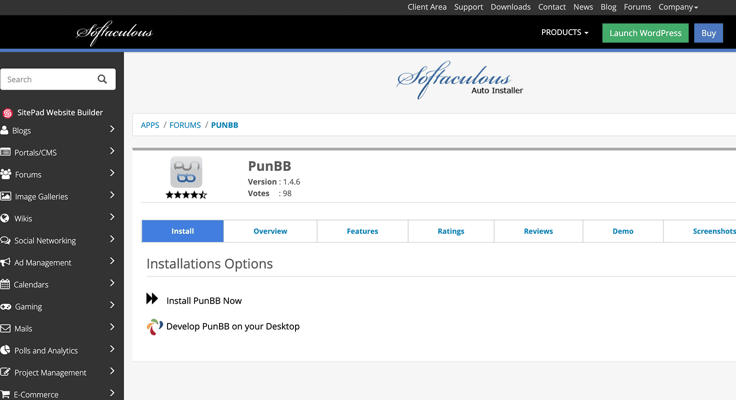Click the Polls and Analytics pie icon

tap(5, 350)
